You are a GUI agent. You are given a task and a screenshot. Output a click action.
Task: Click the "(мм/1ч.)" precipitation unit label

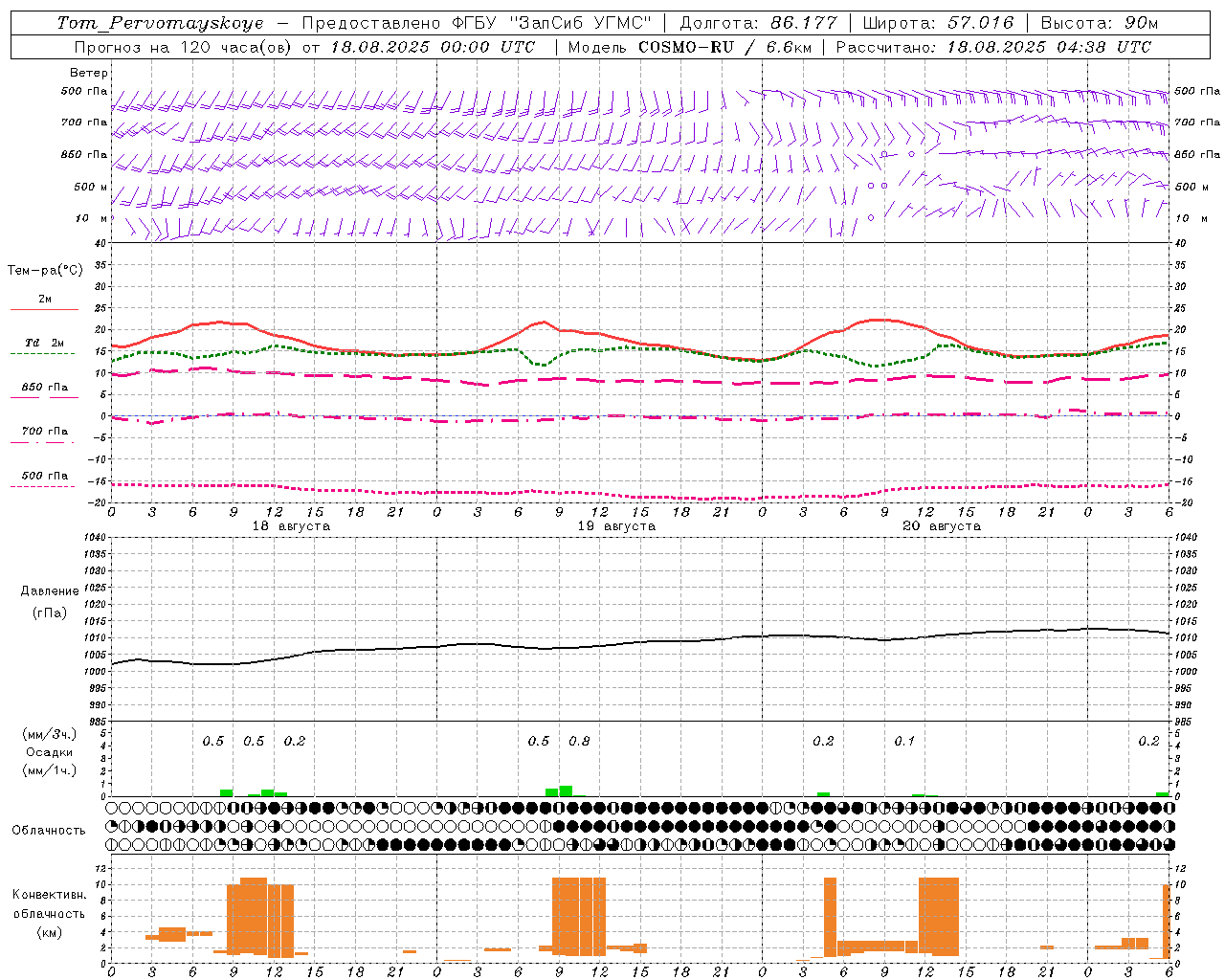(x=50, y=770)
